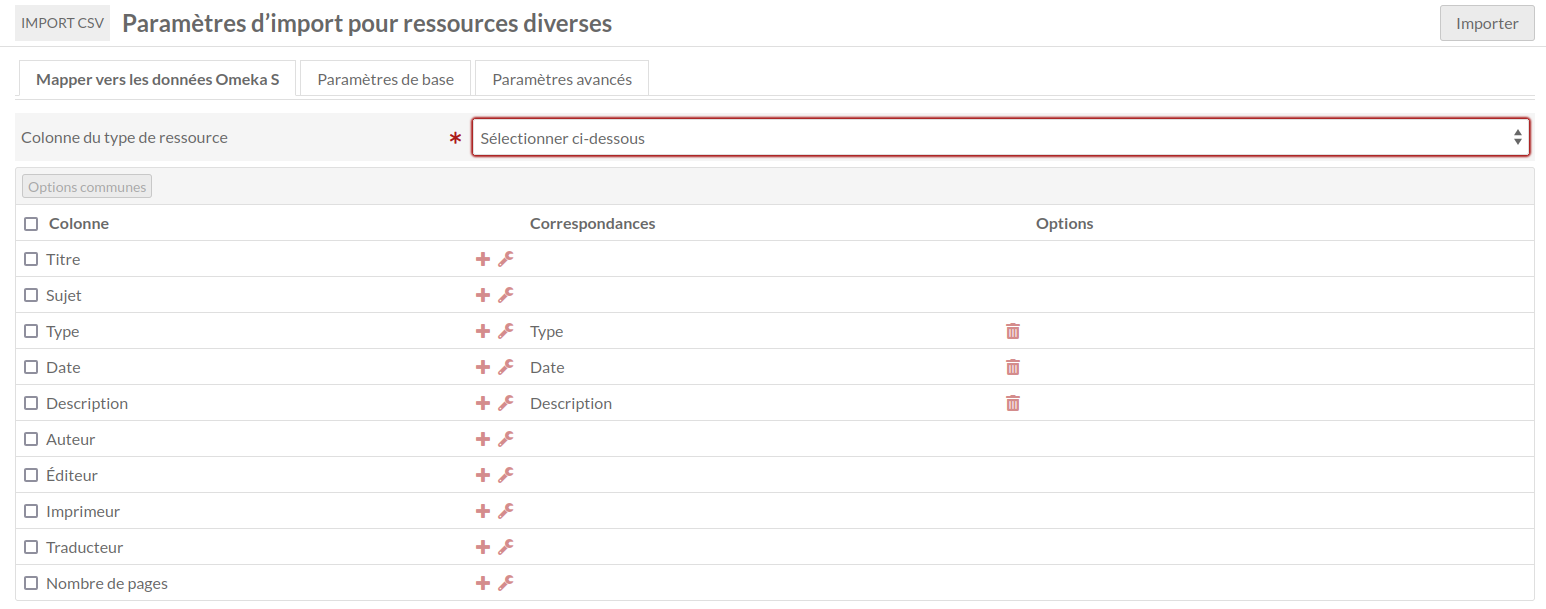Add a mapping for the Traducteur row

482,547
